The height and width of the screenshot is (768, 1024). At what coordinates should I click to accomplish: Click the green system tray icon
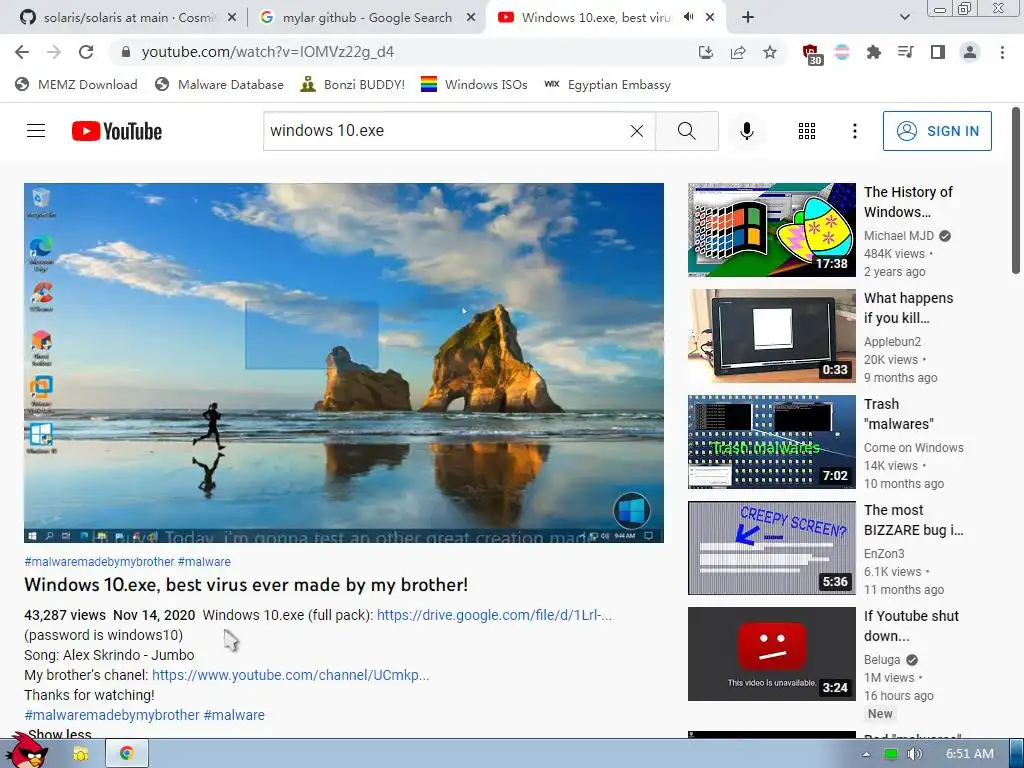(890, 754)
